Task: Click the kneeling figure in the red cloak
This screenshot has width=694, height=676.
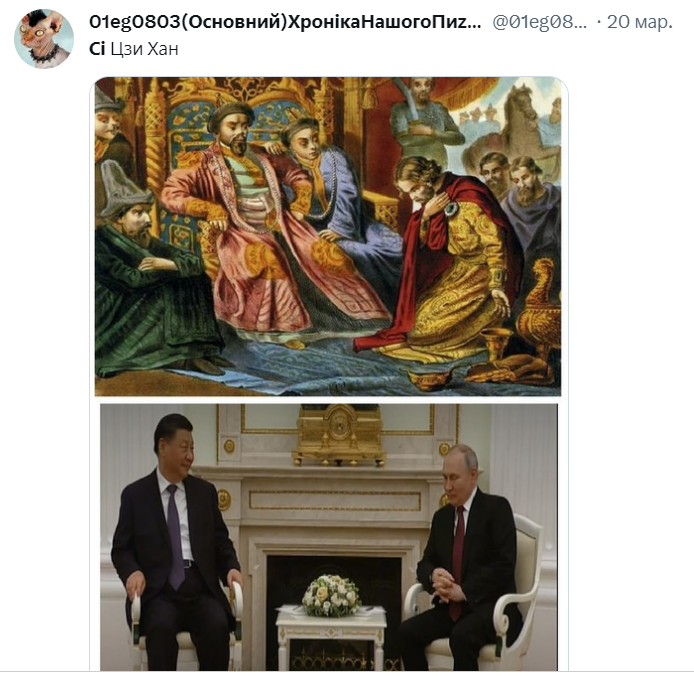Action: pos(447,261)
